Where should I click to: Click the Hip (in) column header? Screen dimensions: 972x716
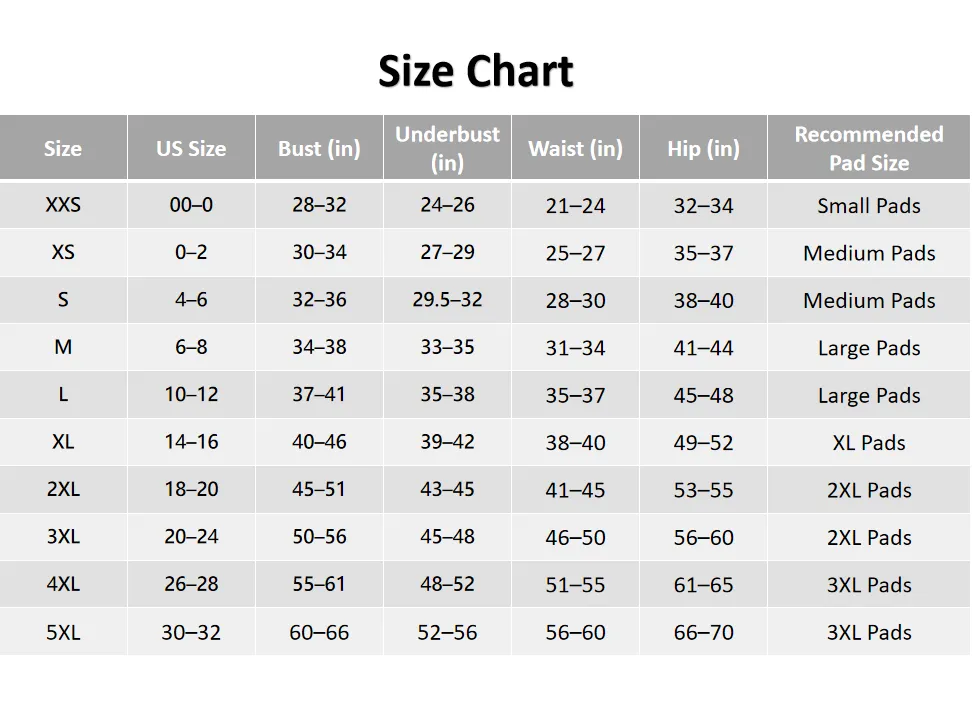point(703,149)
